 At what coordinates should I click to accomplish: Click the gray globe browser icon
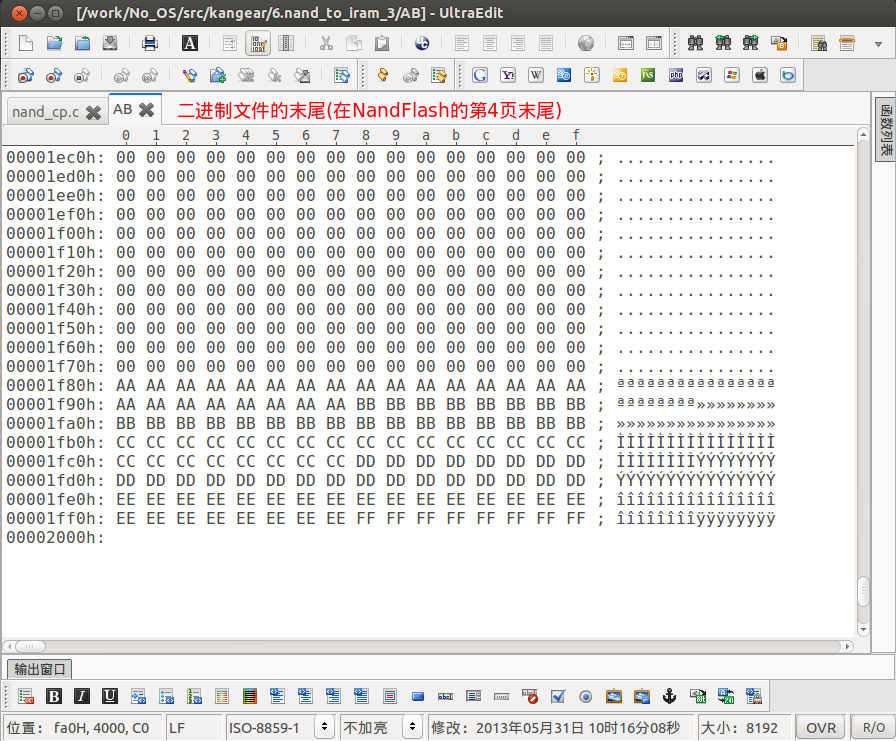click(586, 43)
